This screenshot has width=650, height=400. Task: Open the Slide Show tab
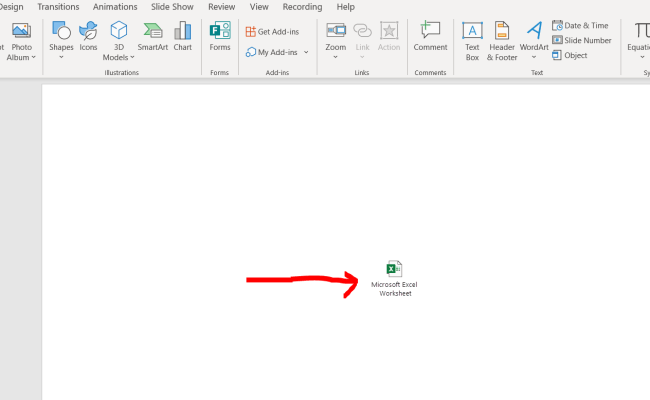point(172,7)
